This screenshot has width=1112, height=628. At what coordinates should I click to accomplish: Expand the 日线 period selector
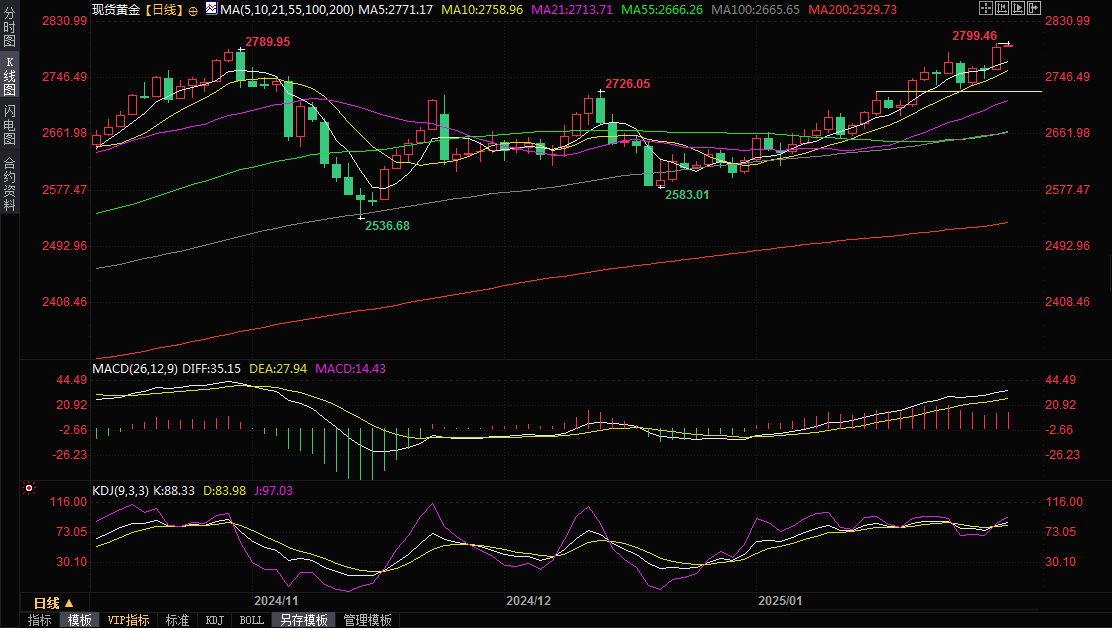click(54, 603)
